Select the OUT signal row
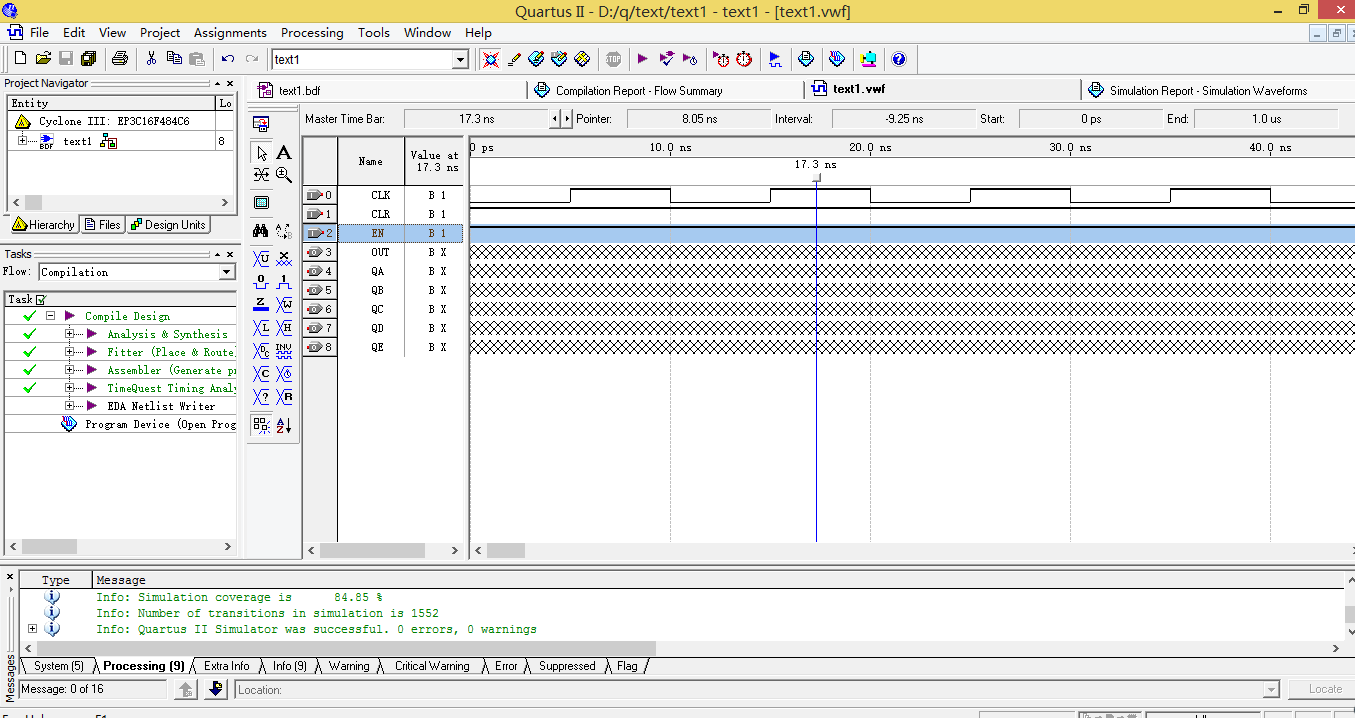 coord(383,252)
